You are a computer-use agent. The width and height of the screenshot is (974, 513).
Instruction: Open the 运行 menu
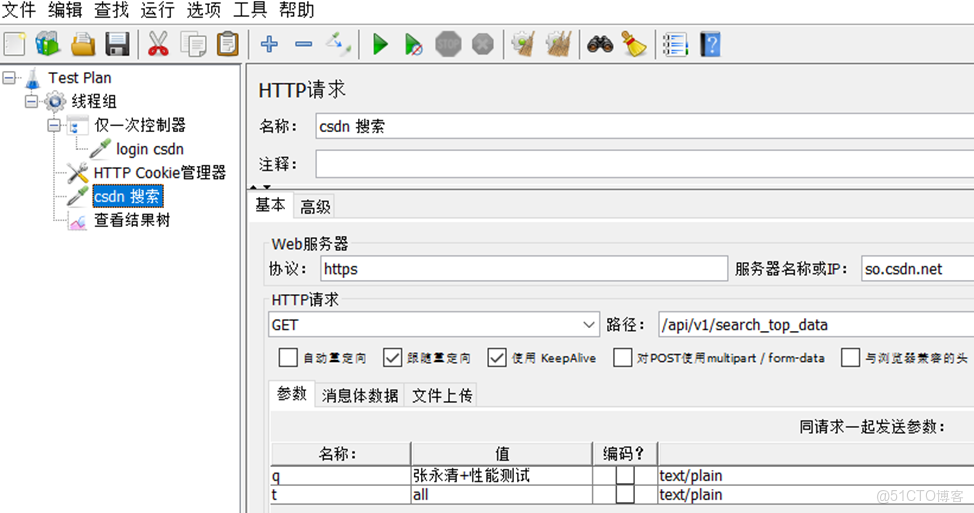point(158,10)
